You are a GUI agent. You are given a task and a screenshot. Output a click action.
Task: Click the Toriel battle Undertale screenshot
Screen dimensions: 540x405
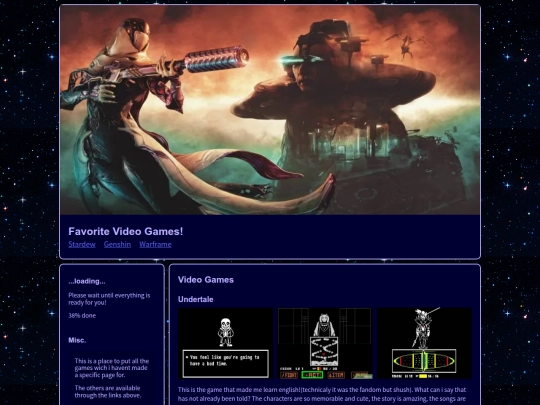(325, 343)
